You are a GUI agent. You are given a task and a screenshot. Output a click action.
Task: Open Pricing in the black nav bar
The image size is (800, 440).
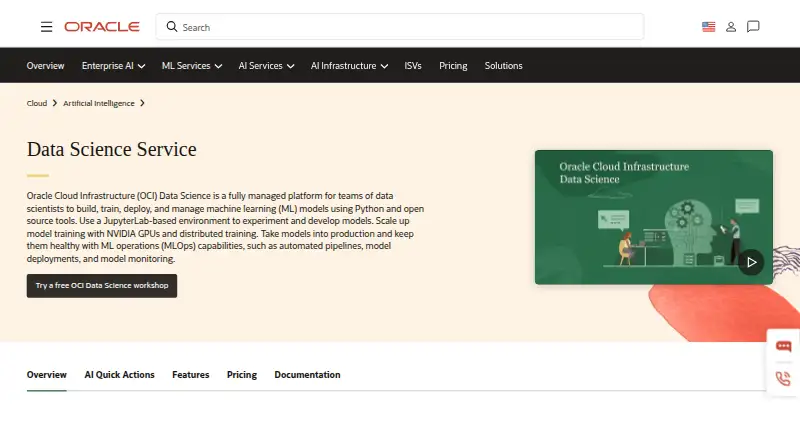453,66
